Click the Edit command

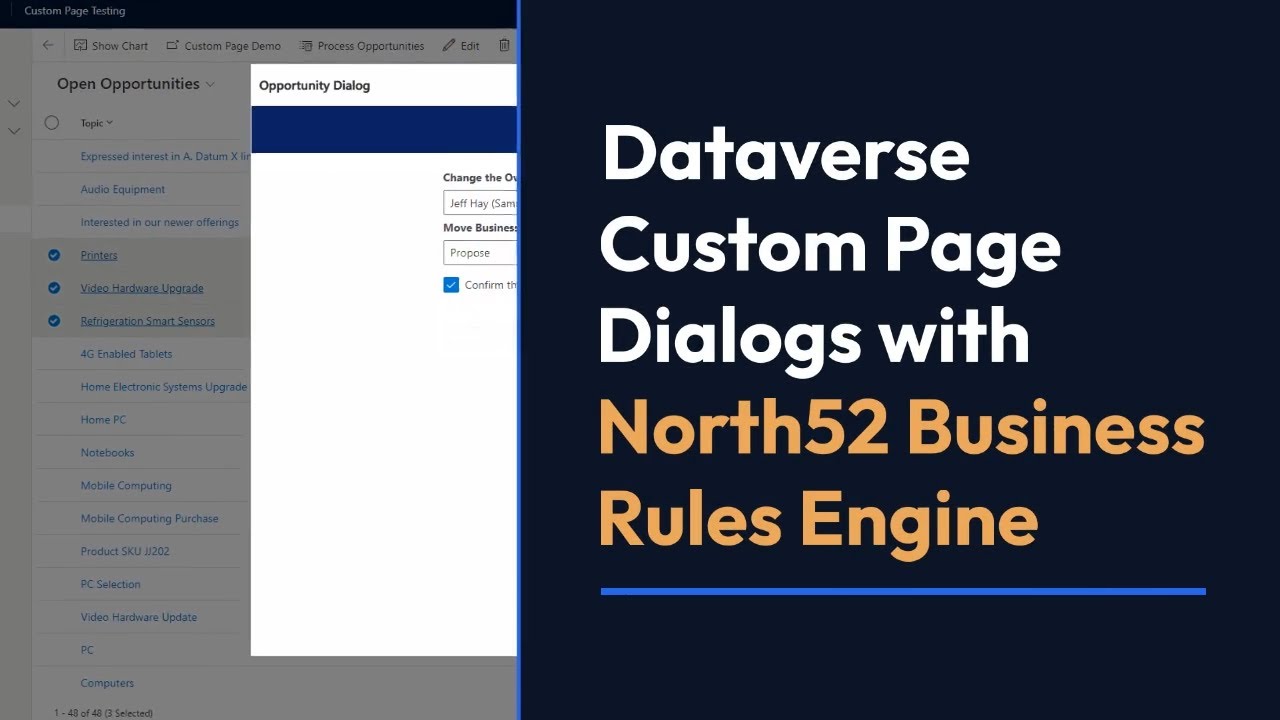461,45
